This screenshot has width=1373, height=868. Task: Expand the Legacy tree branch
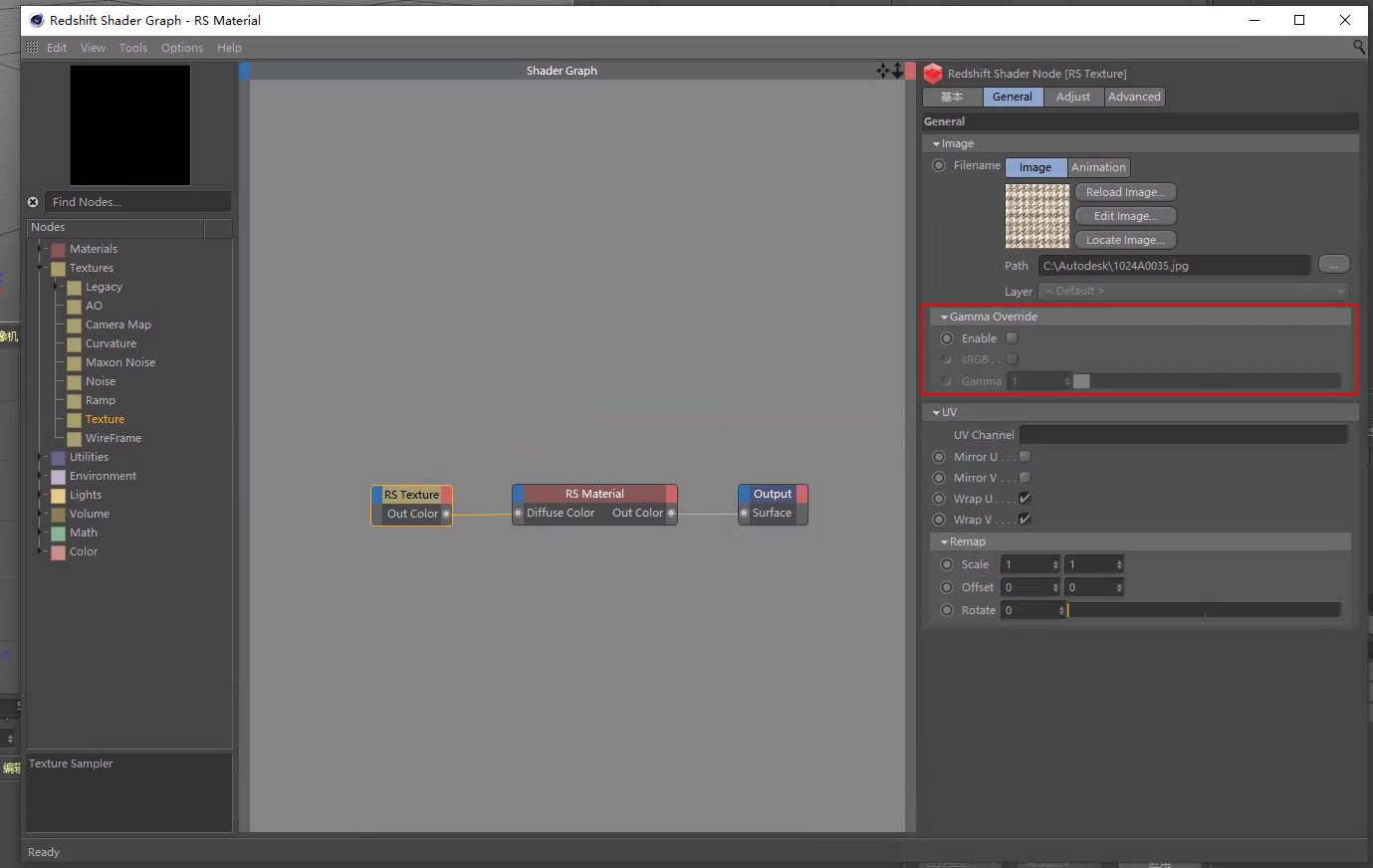click(57, 287)
